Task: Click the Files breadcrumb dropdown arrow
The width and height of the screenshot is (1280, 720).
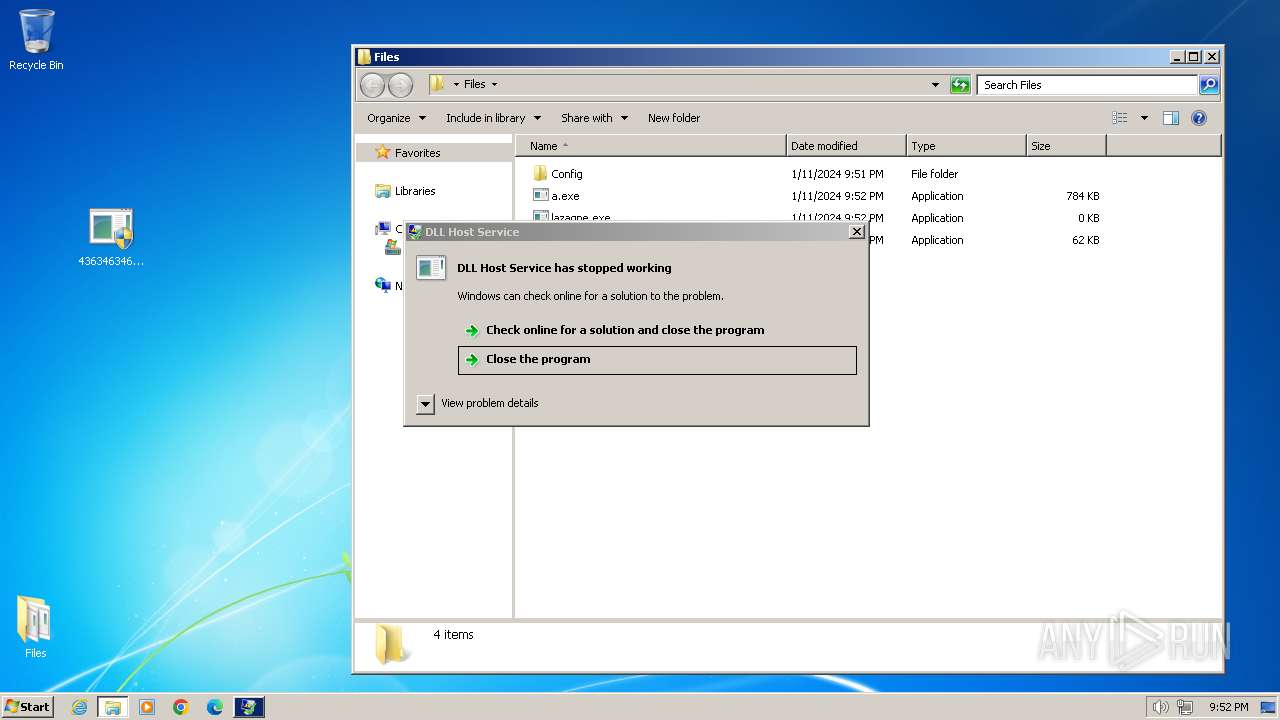Action: tap(494, 85)
